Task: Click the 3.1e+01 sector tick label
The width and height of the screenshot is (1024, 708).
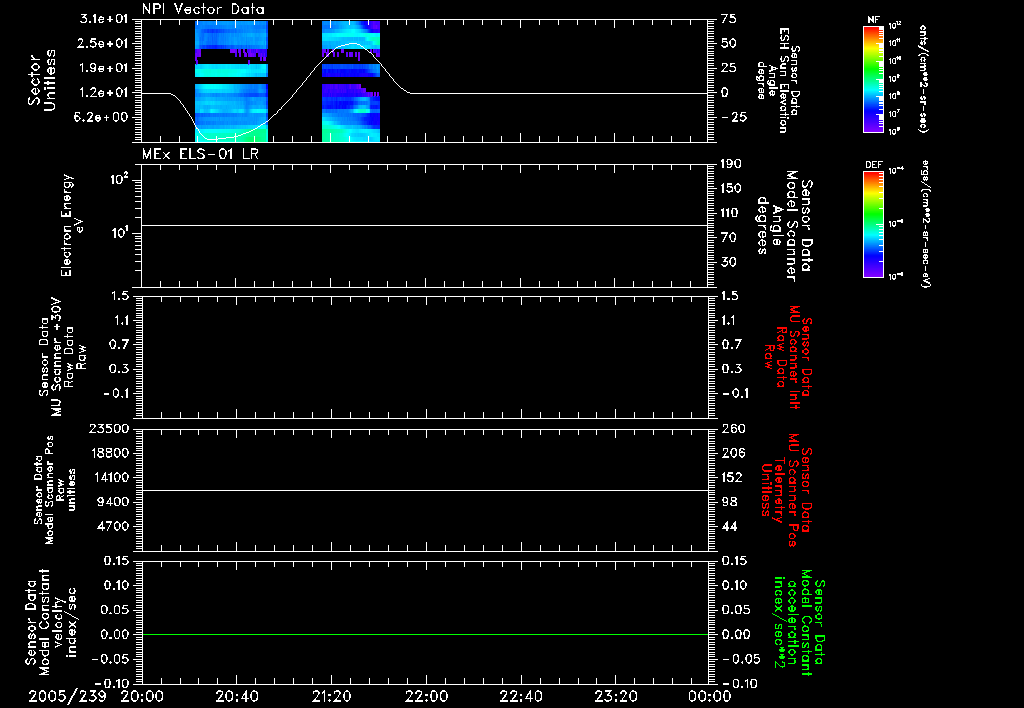Action: pos(104,19)
